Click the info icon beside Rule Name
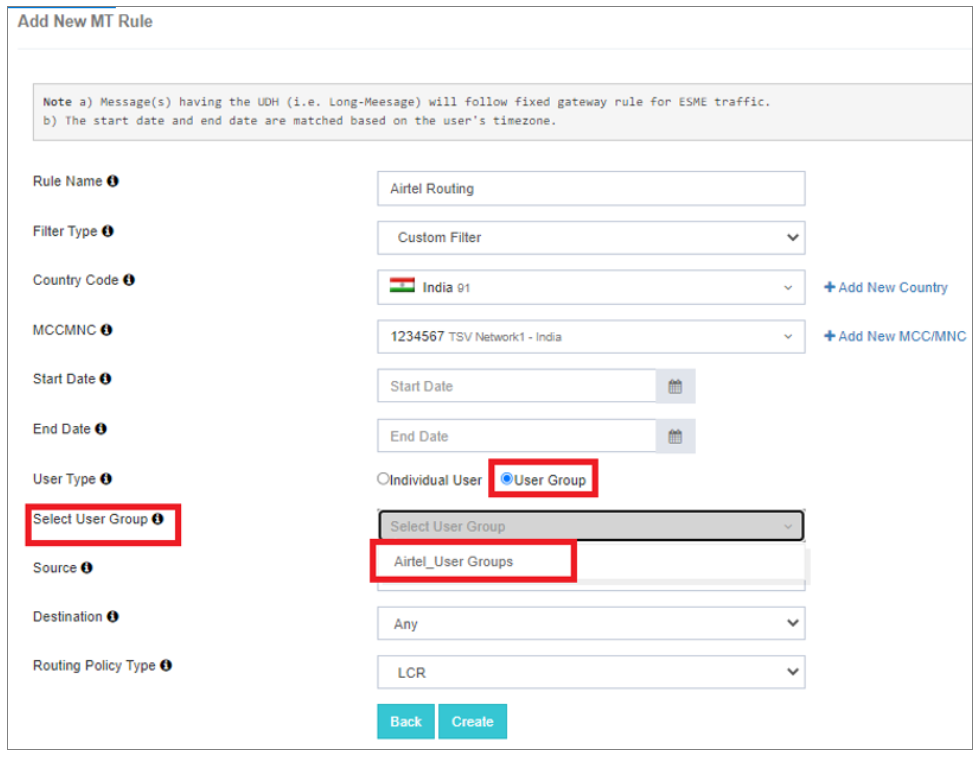Image resolution: width=979 pixels, height=758 pixels. [x=113, y=182]
